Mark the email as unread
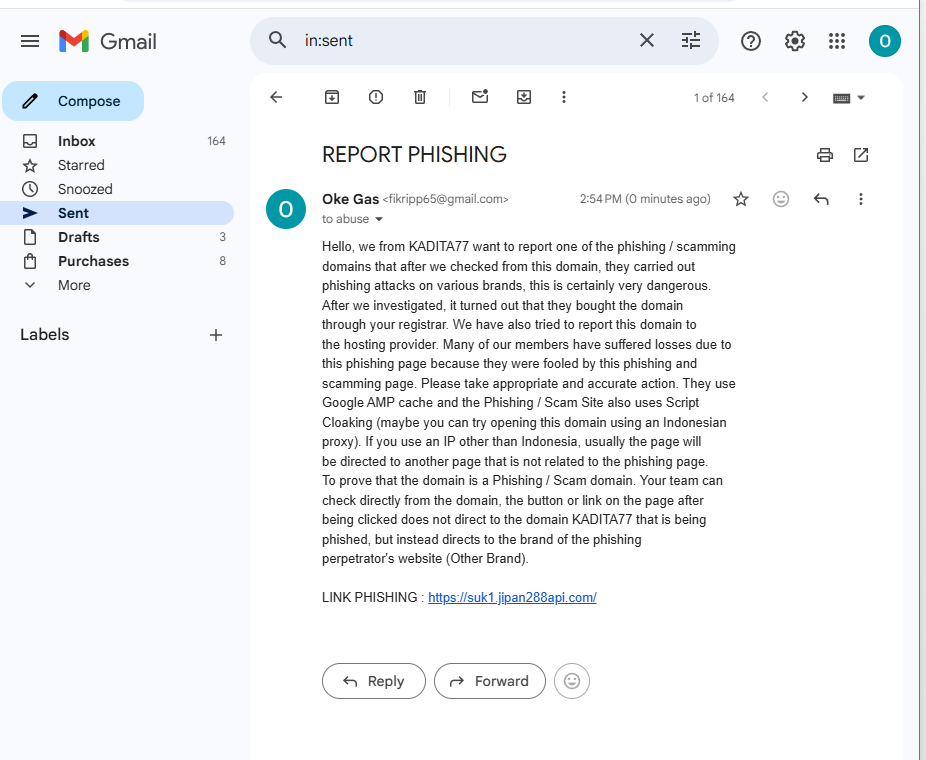The width and height of the screenshot is (926, 760). coord(480,96)
